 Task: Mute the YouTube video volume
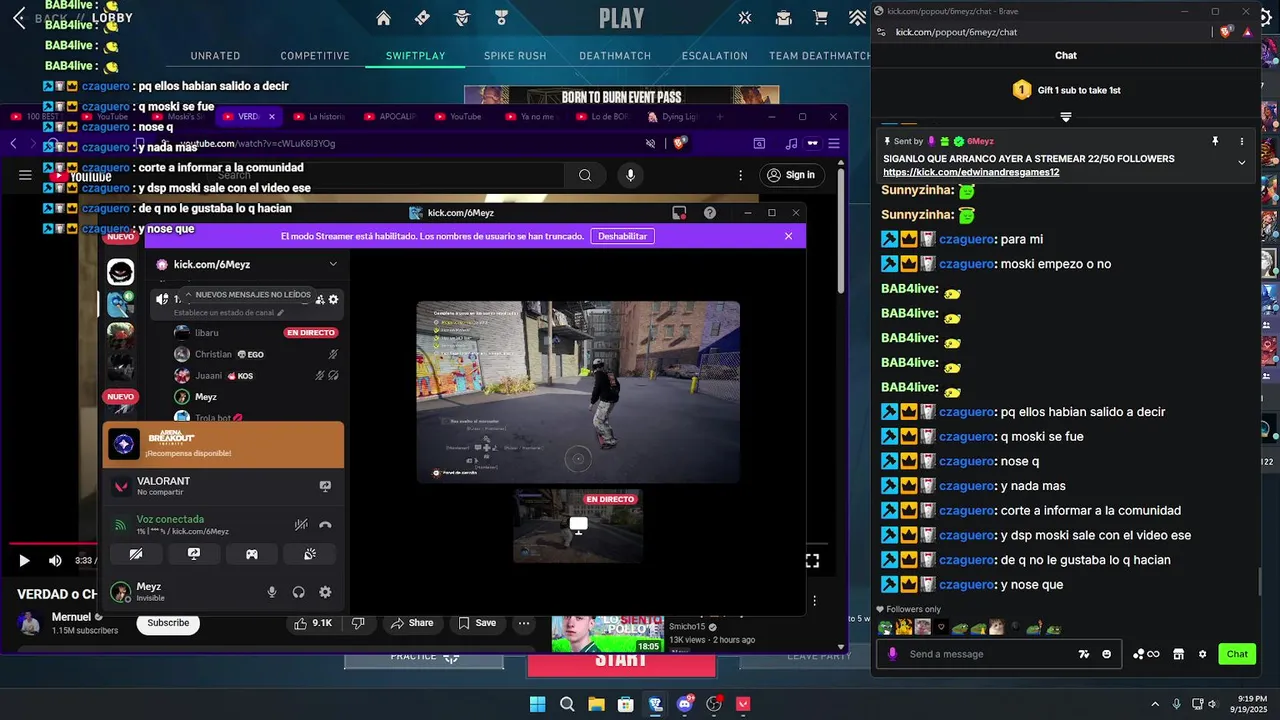point(55,561)
